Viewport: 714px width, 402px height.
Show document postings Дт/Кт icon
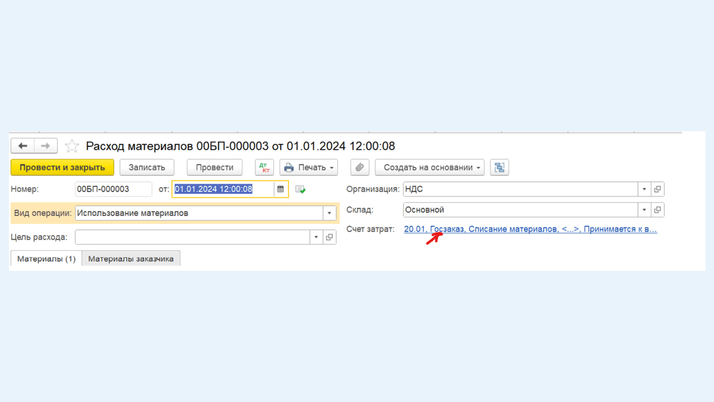[264, 168]
